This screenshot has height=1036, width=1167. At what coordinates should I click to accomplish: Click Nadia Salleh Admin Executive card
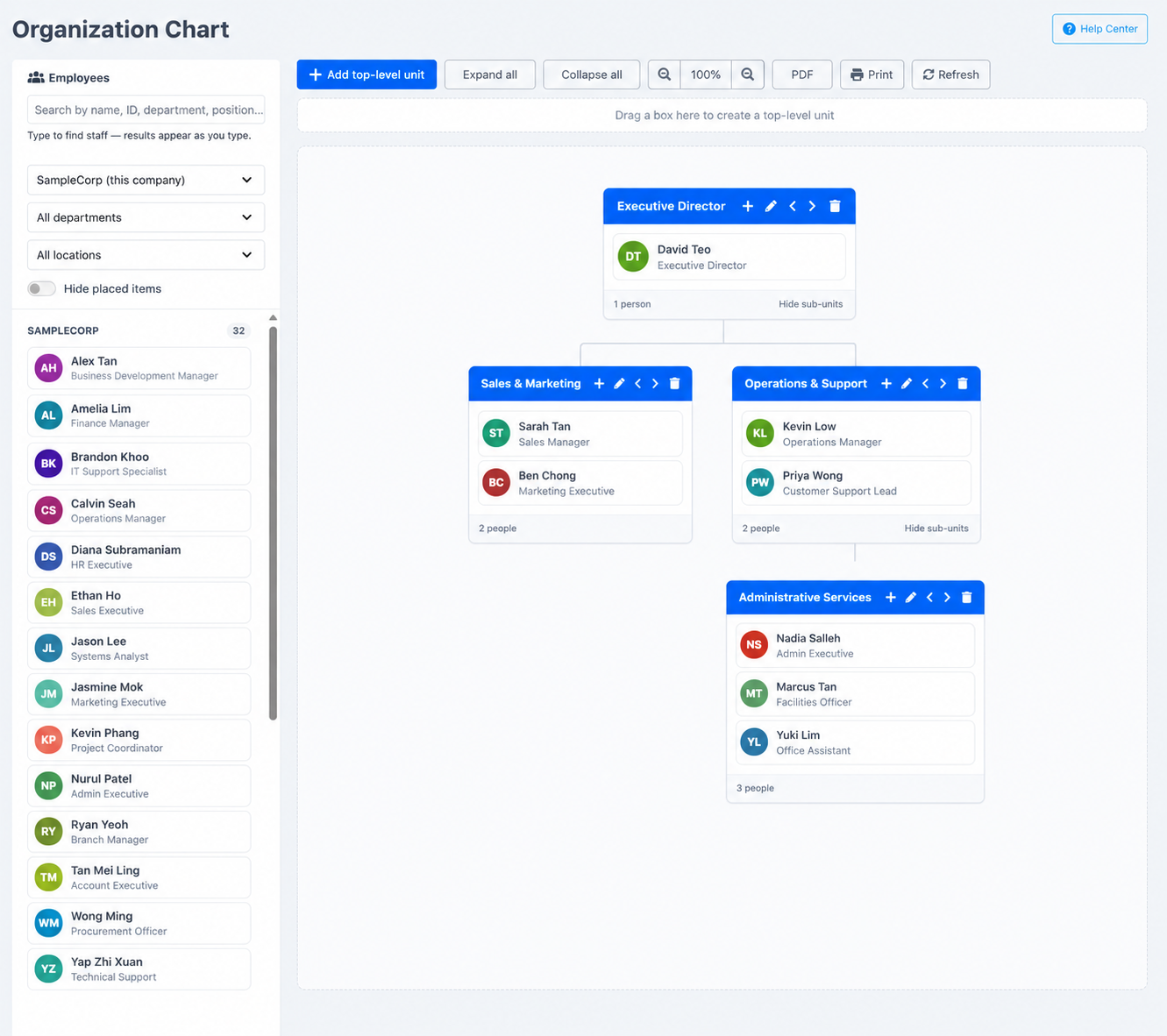click(855, 645)
